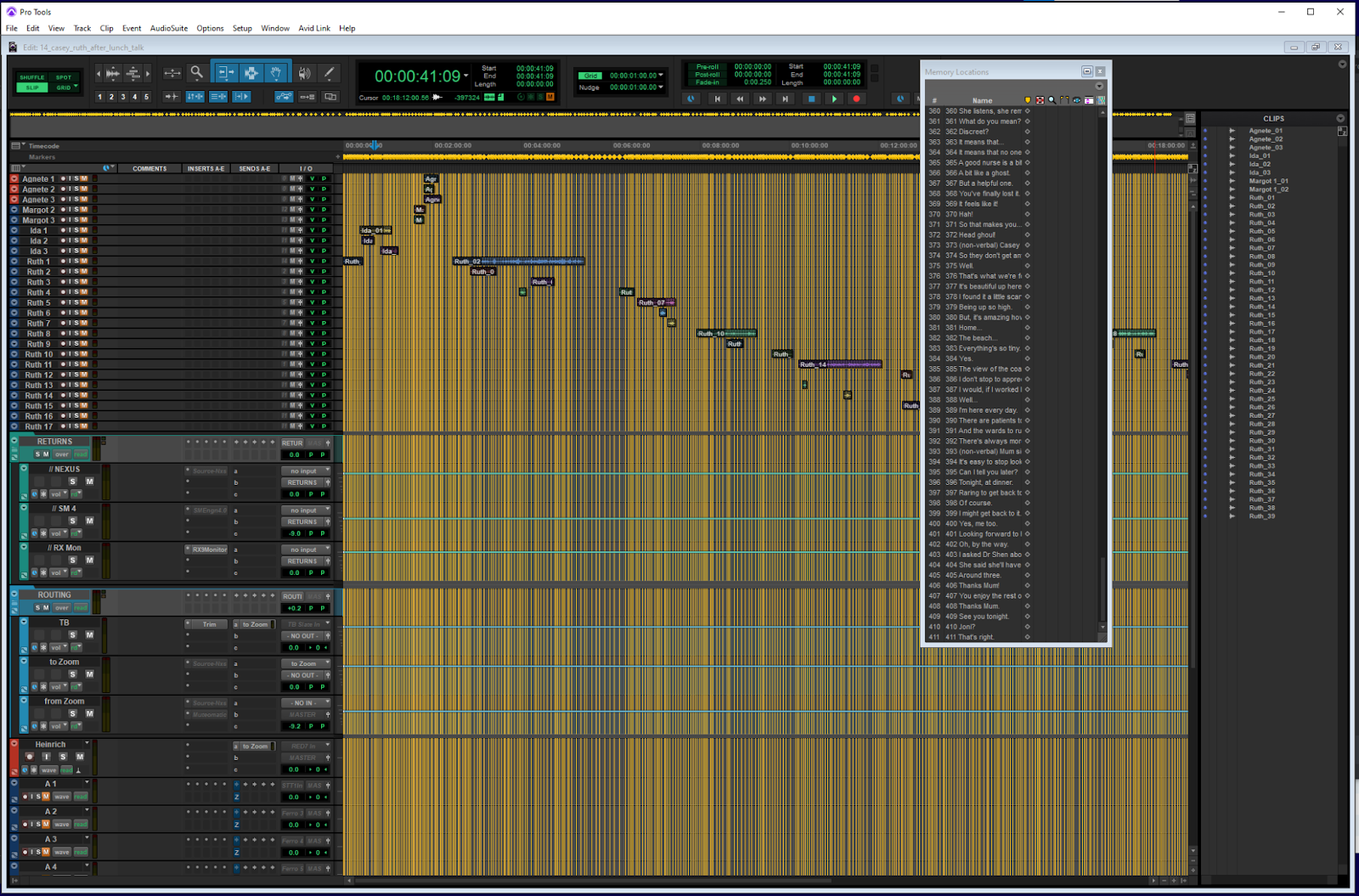Image resolution: width=1359 pixels, height=896 pixels.
Task: Click Return to Zero transport button
Action: (718, 99)
